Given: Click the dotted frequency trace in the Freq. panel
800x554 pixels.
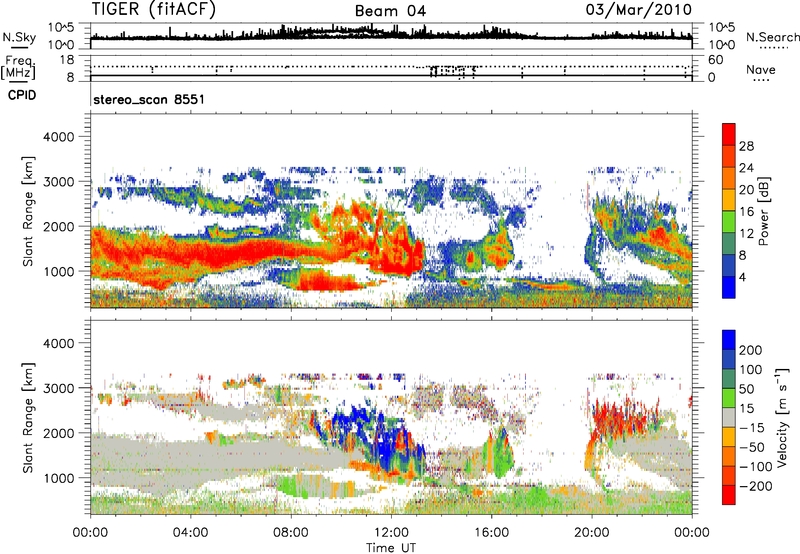Looking at the screenshot, I should pos(391,66).
